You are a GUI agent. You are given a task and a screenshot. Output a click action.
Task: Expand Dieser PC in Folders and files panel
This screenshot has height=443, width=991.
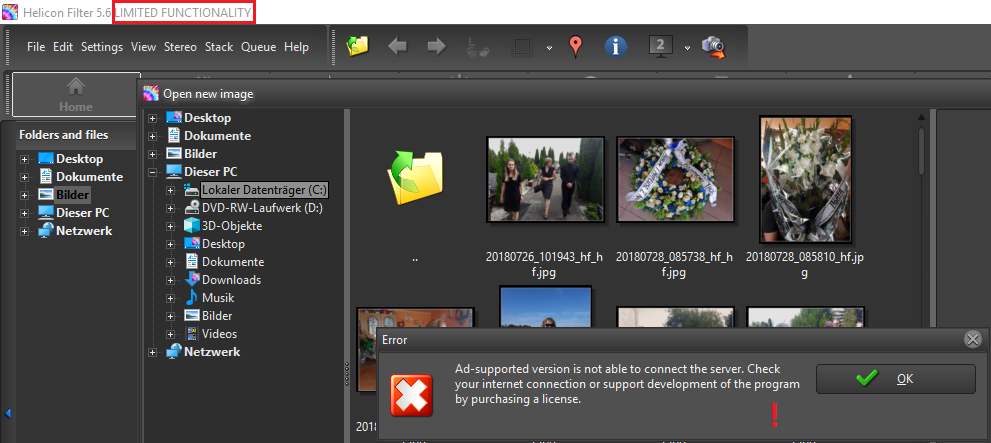click(25, 214)
